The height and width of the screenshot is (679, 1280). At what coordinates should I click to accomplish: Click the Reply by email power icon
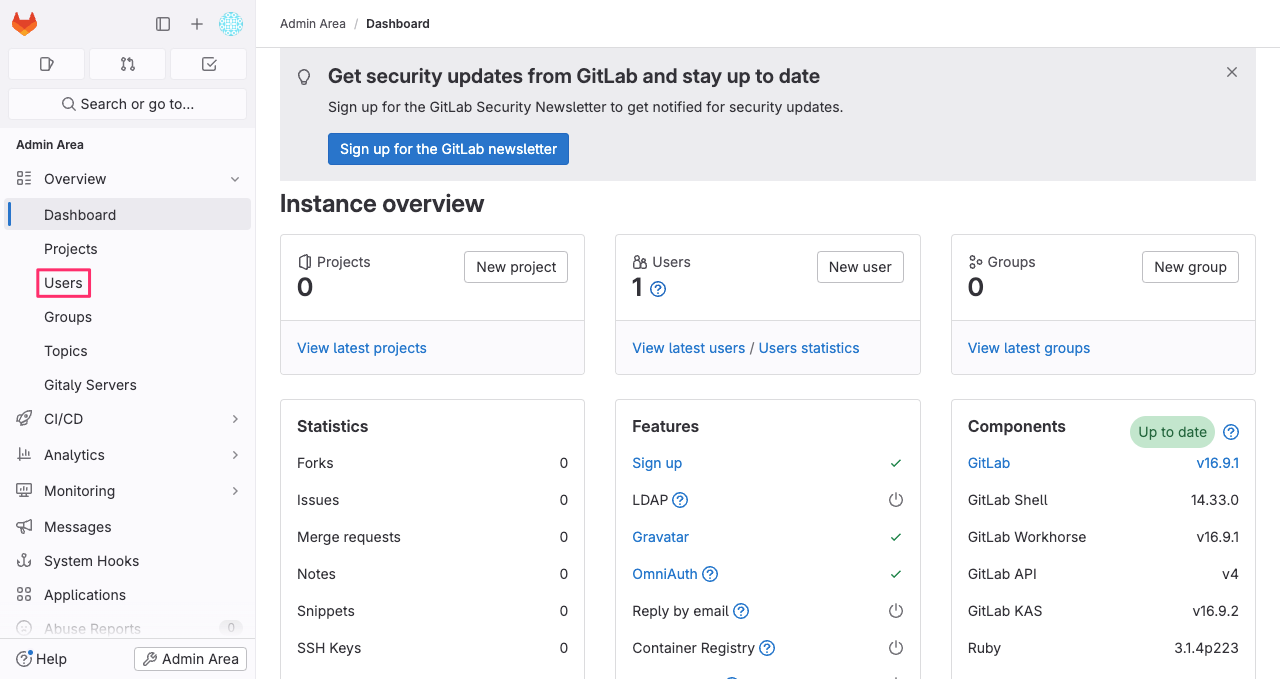[x=896, y=611]
